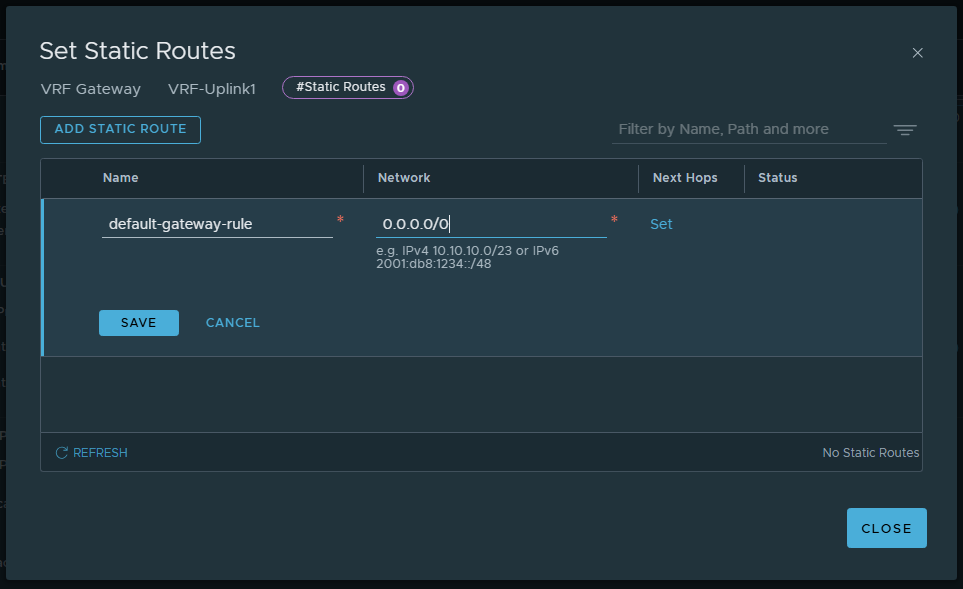Image resolution: width=963 pixels, height=589 pixels.
Task: Open the filter options lines icon
Action: click(905, 130)
